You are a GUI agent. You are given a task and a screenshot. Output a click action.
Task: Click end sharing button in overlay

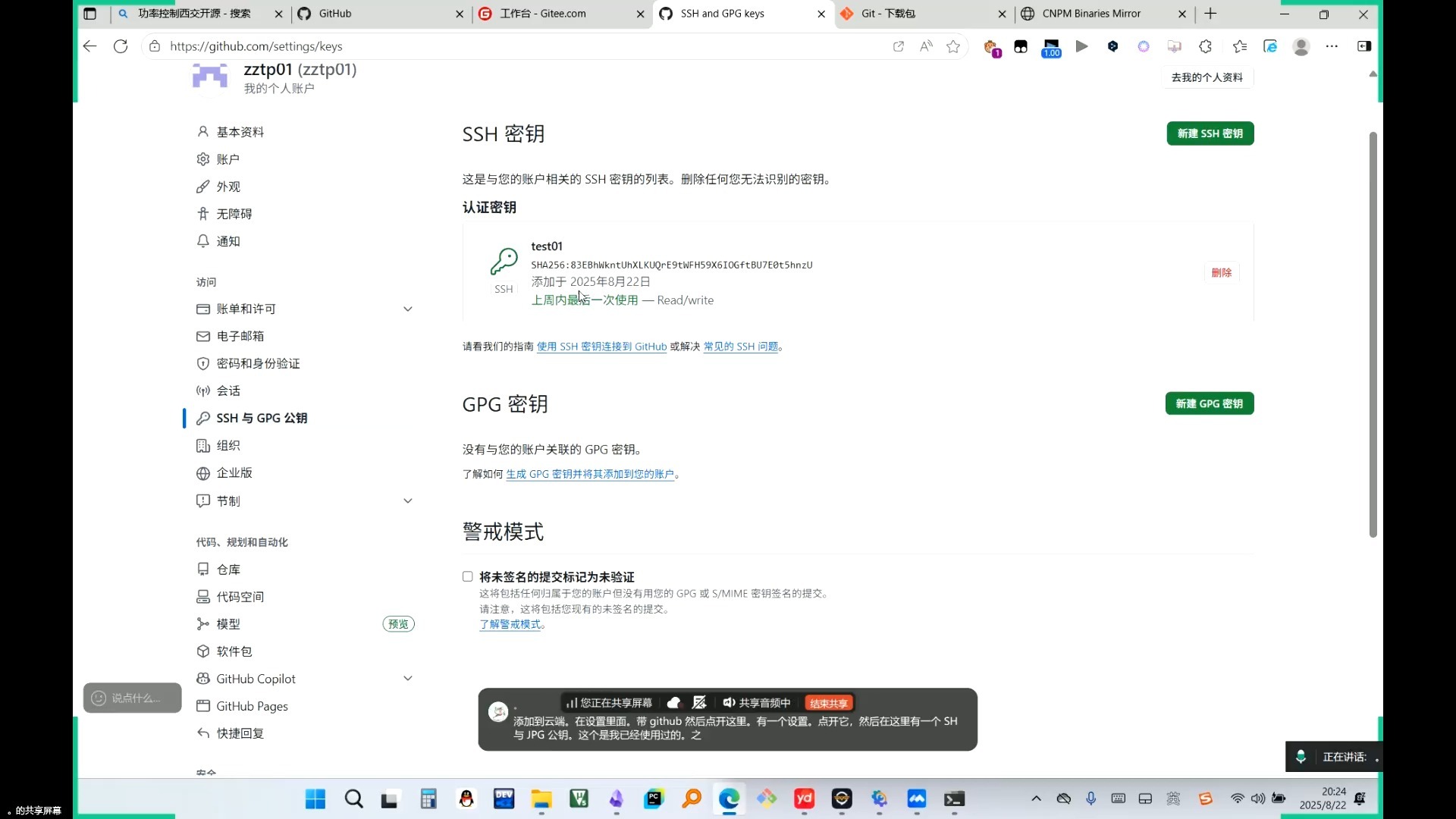[828, 703]
